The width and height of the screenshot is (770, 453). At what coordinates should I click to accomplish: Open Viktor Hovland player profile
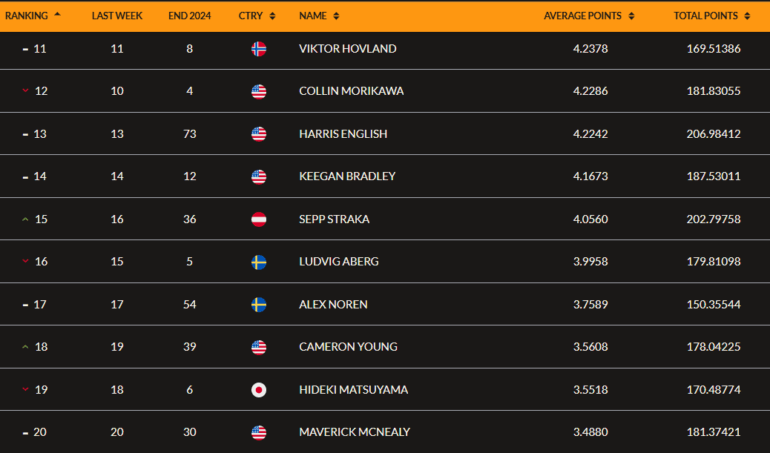tap(347, 49)
